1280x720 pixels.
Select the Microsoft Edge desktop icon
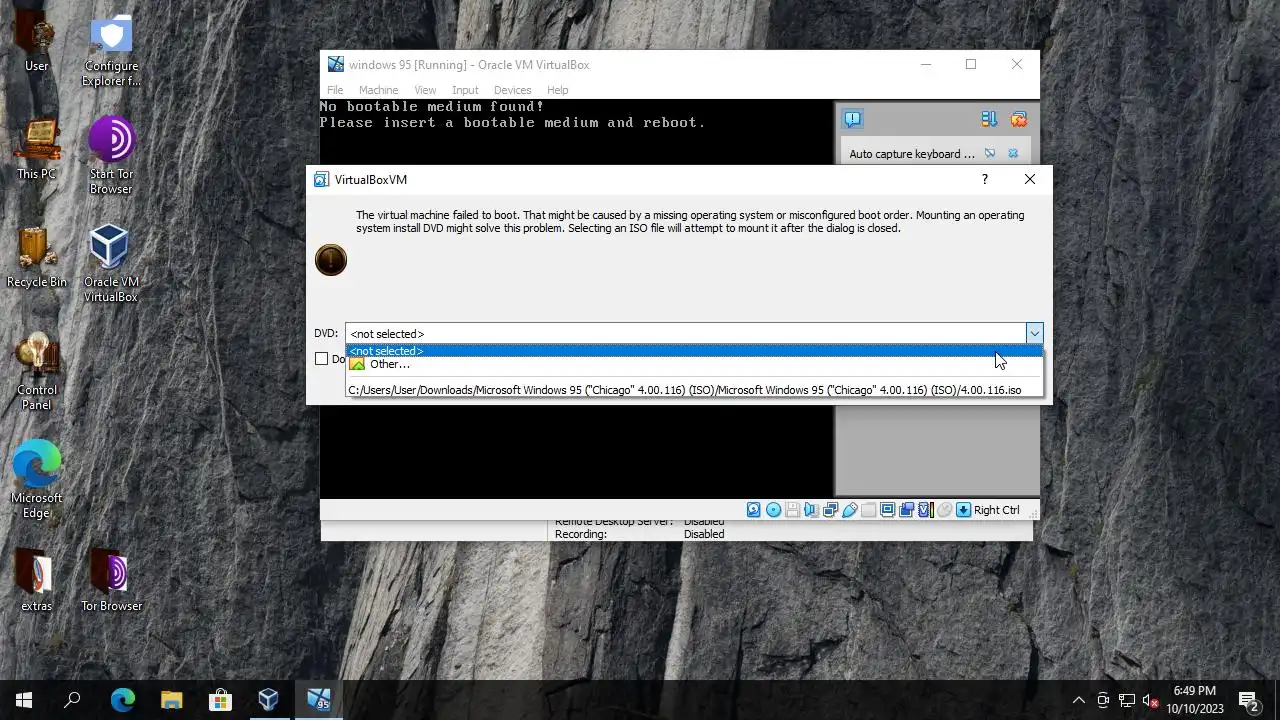pos(37,481)
